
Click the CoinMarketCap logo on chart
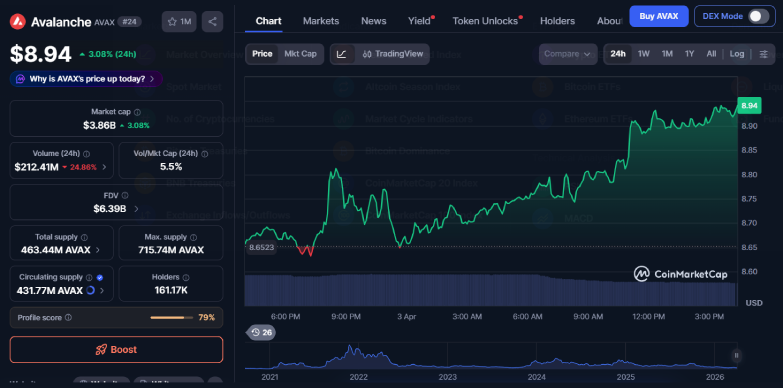pyautogui.click(x=680, y=274)
